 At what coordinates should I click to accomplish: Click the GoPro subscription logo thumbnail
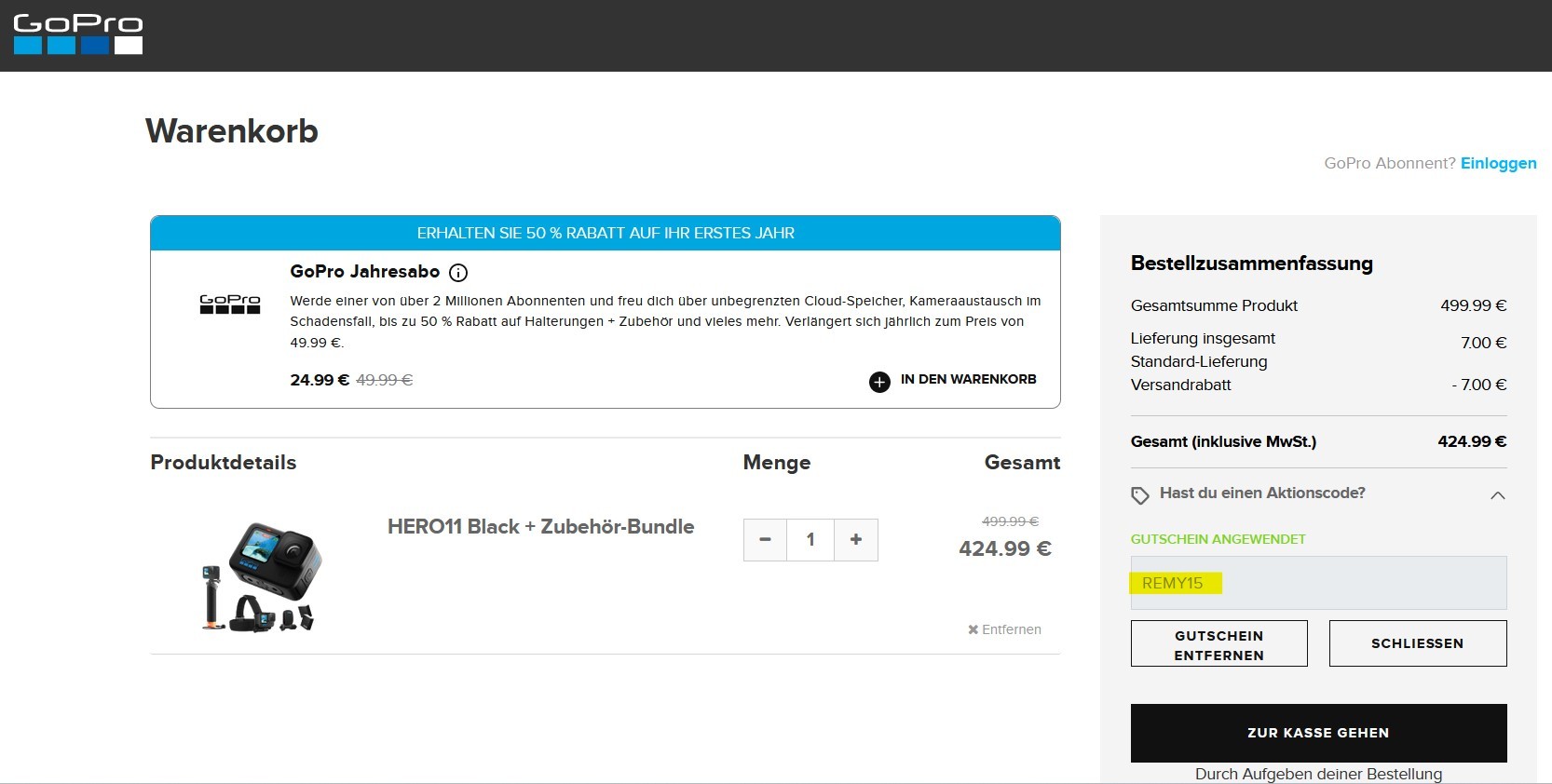point(230,304)
